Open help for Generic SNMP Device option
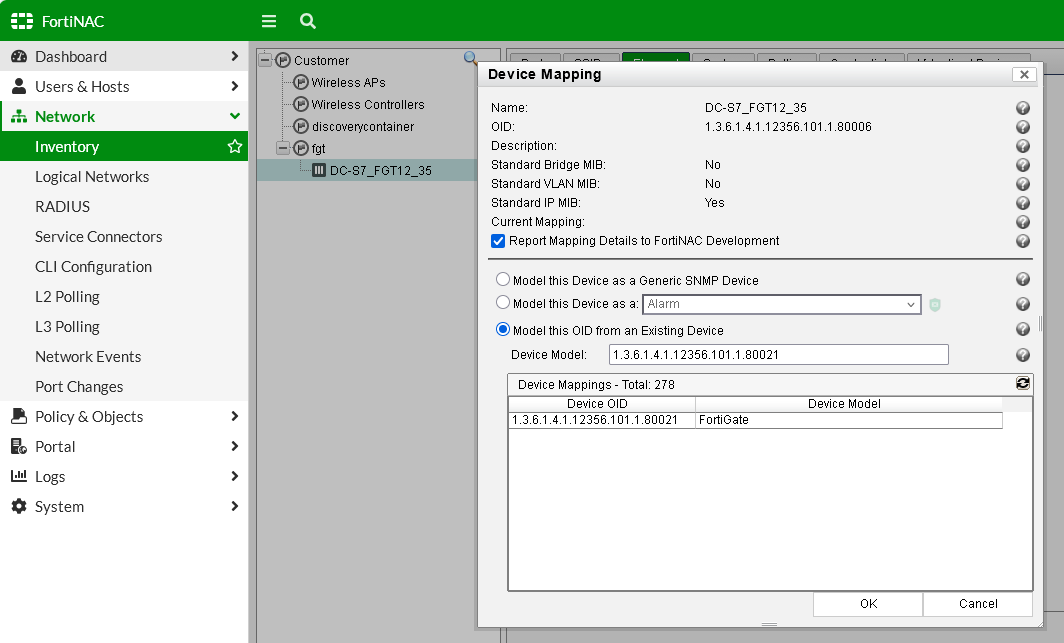Image resolution: width=1064 pixels, height=643 pixels. pyautogui.click(x=1023, y=279)
